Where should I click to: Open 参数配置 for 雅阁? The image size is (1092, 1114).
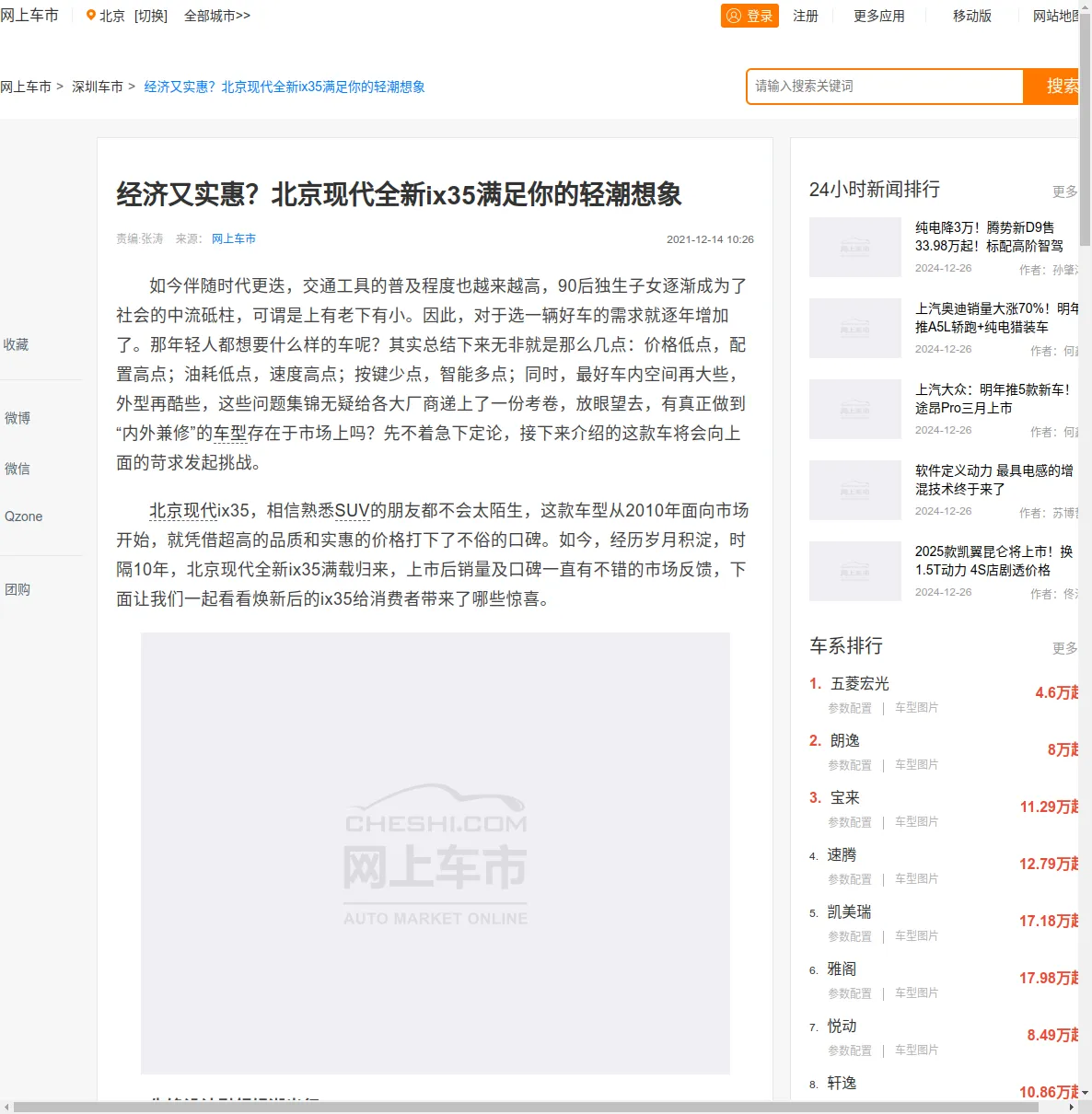coord(850,993)
